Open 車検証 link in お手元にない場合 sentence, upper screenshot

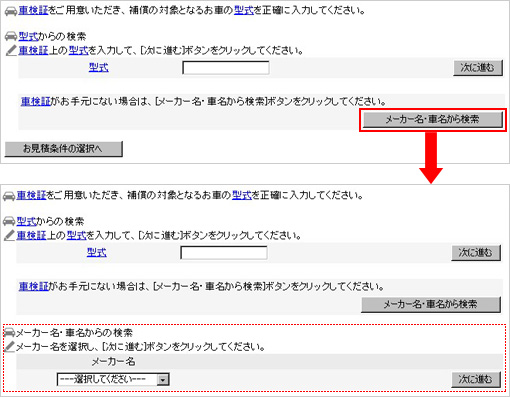click(x=36, y=101)
